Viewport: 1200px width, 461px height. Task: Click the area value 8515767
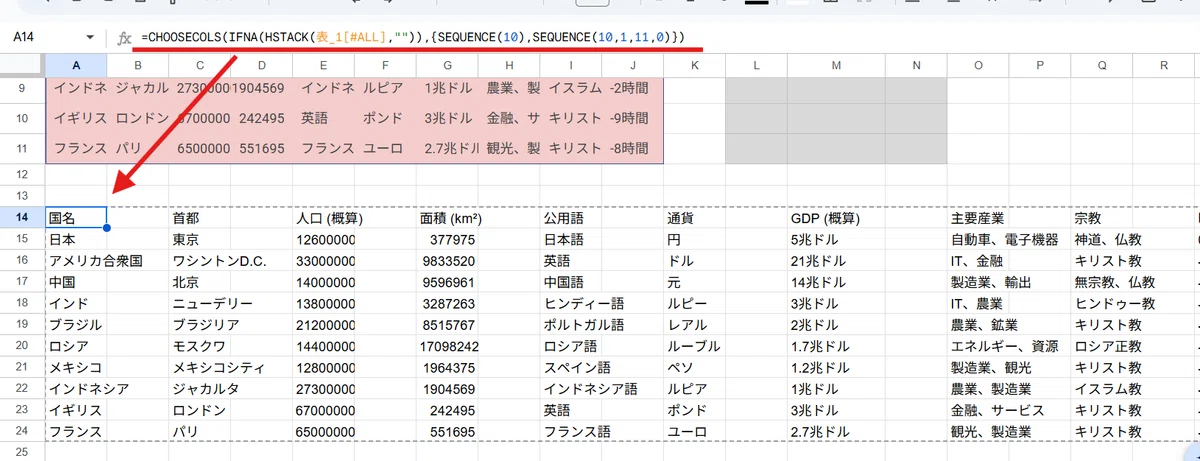447,325
